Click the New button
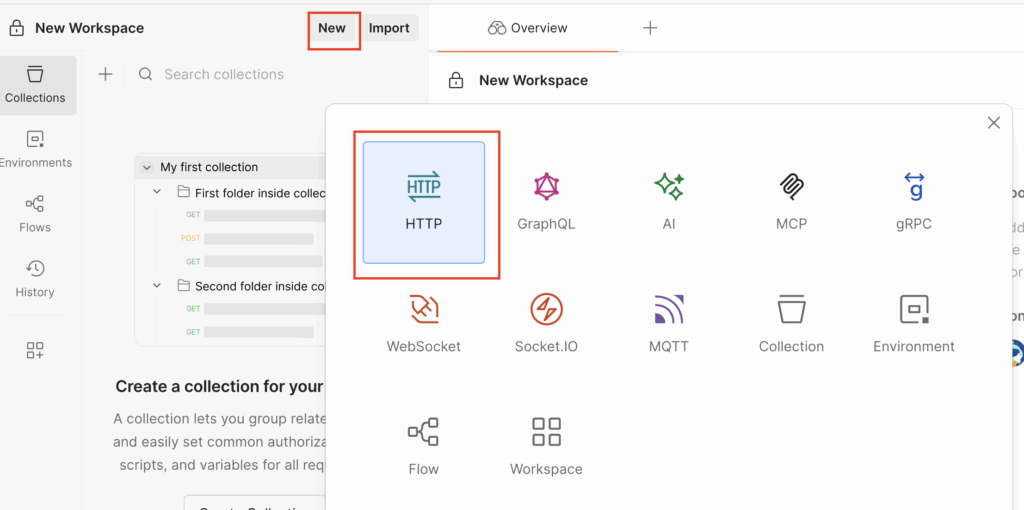Screen dimensions: 1024x510 tap(332, 28)
